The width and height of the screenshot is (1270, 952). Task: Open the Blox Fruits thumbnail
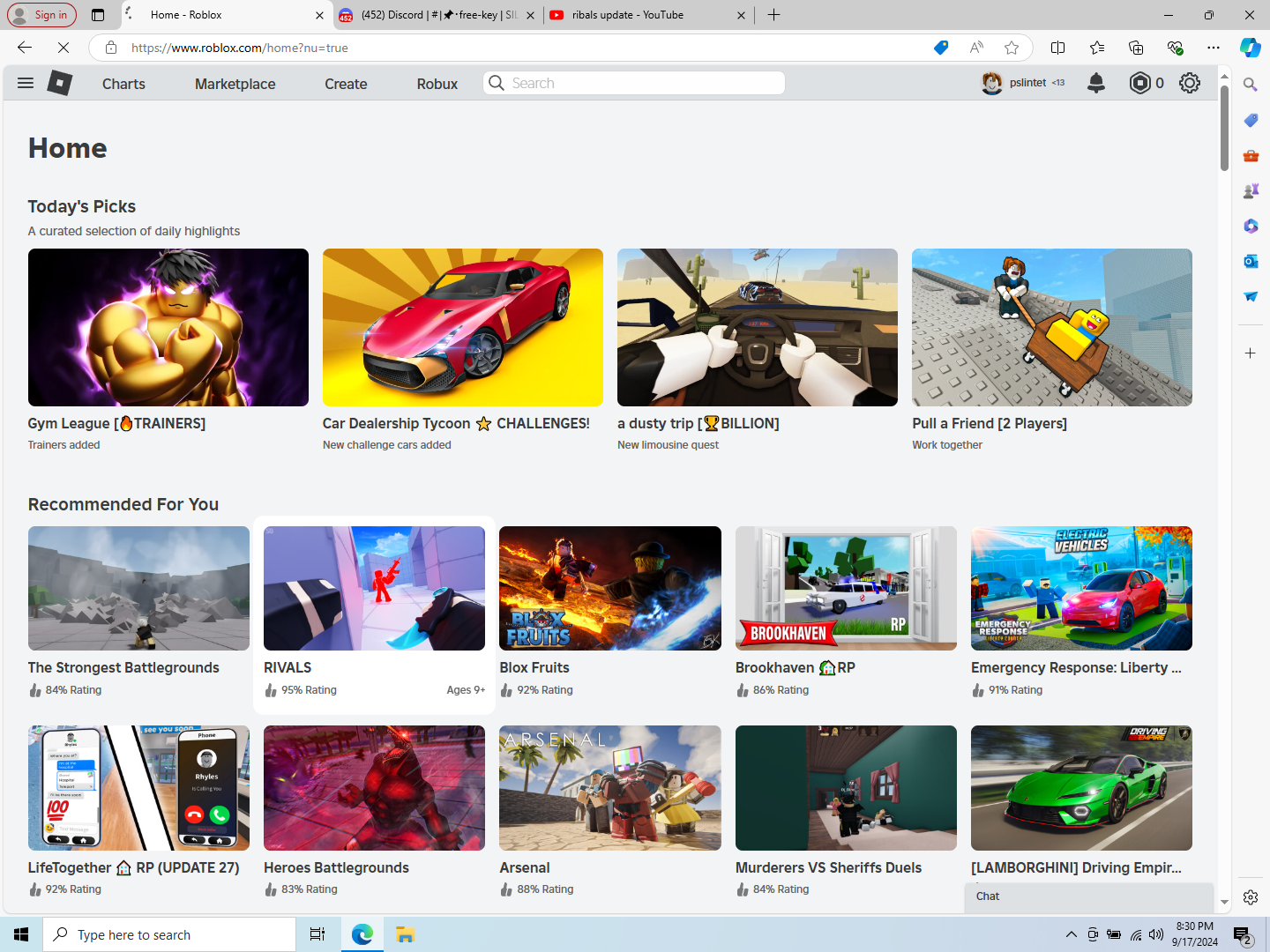[610, 588]
